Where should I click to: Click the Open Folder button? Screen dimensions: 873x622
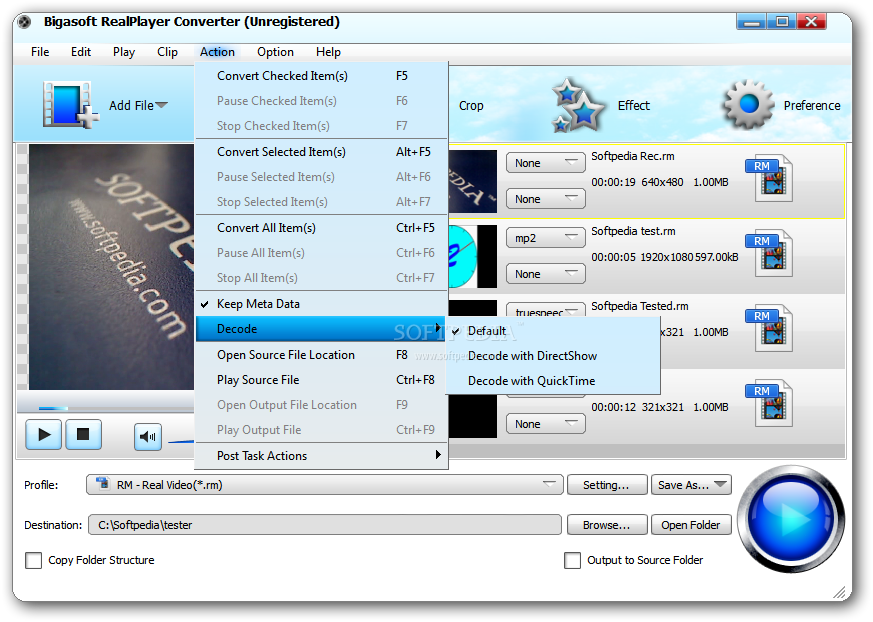point(691,525)
